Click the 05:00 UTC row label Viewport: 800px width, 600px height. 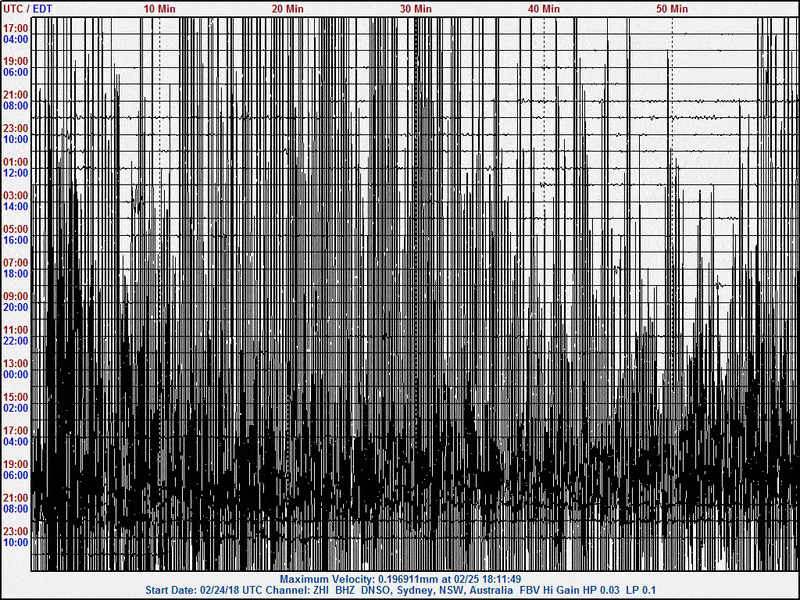click(x=16, y=230)
